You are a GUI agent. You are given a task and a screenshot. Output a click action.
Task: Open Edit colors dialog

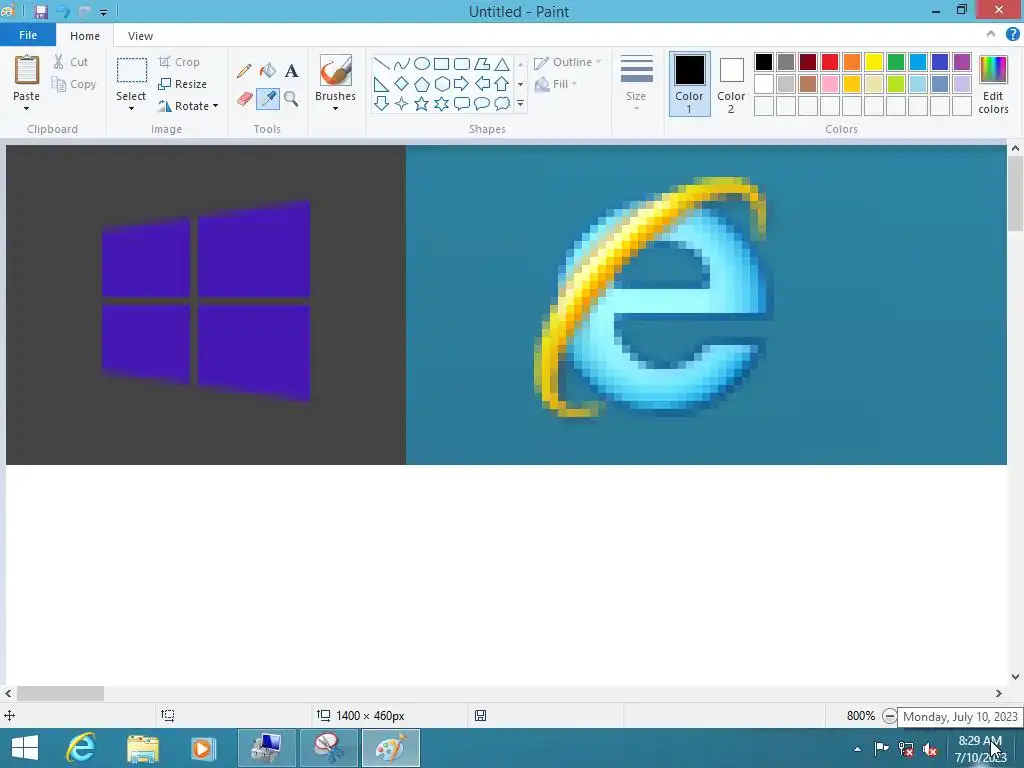(993, 84)
